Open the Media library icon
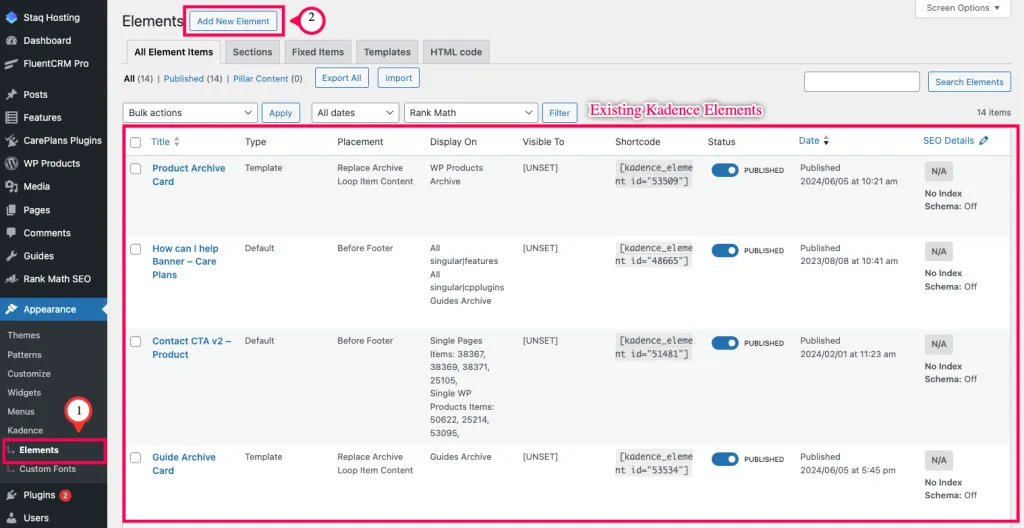This screenshot has height=528, width=1024. tap(11, 187)
